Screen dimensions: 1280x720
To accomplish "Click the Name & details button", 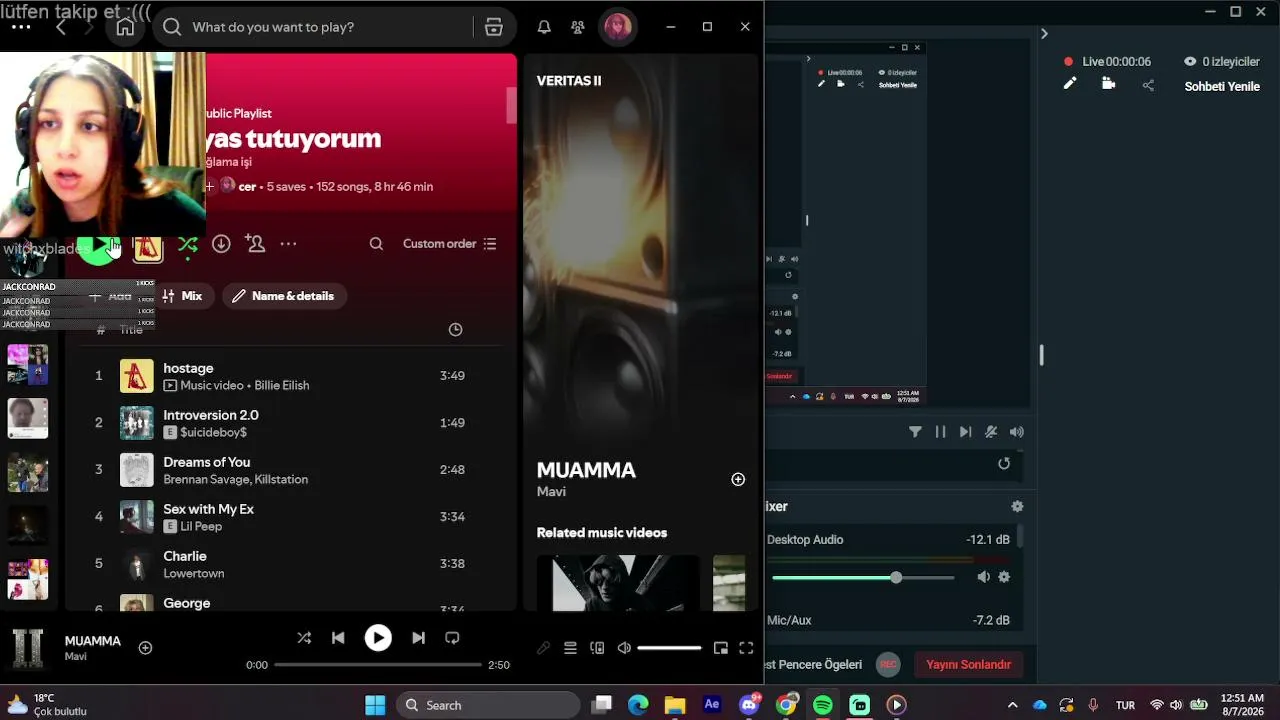I will click(284, 296).
